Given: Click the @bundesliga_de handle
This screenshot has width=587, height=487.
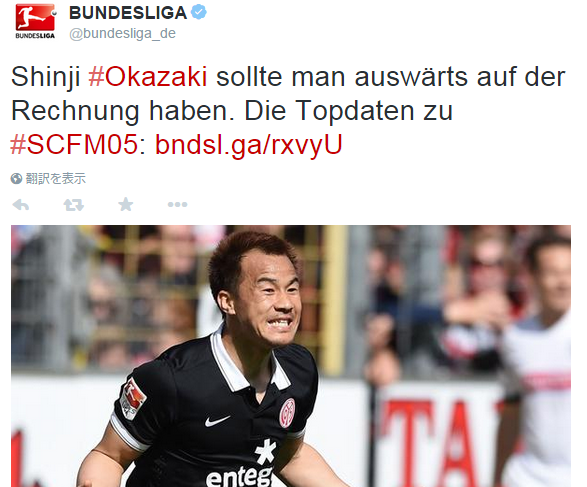Looking at the screenshot, I should pyautogui.click(x=122, y=33).
